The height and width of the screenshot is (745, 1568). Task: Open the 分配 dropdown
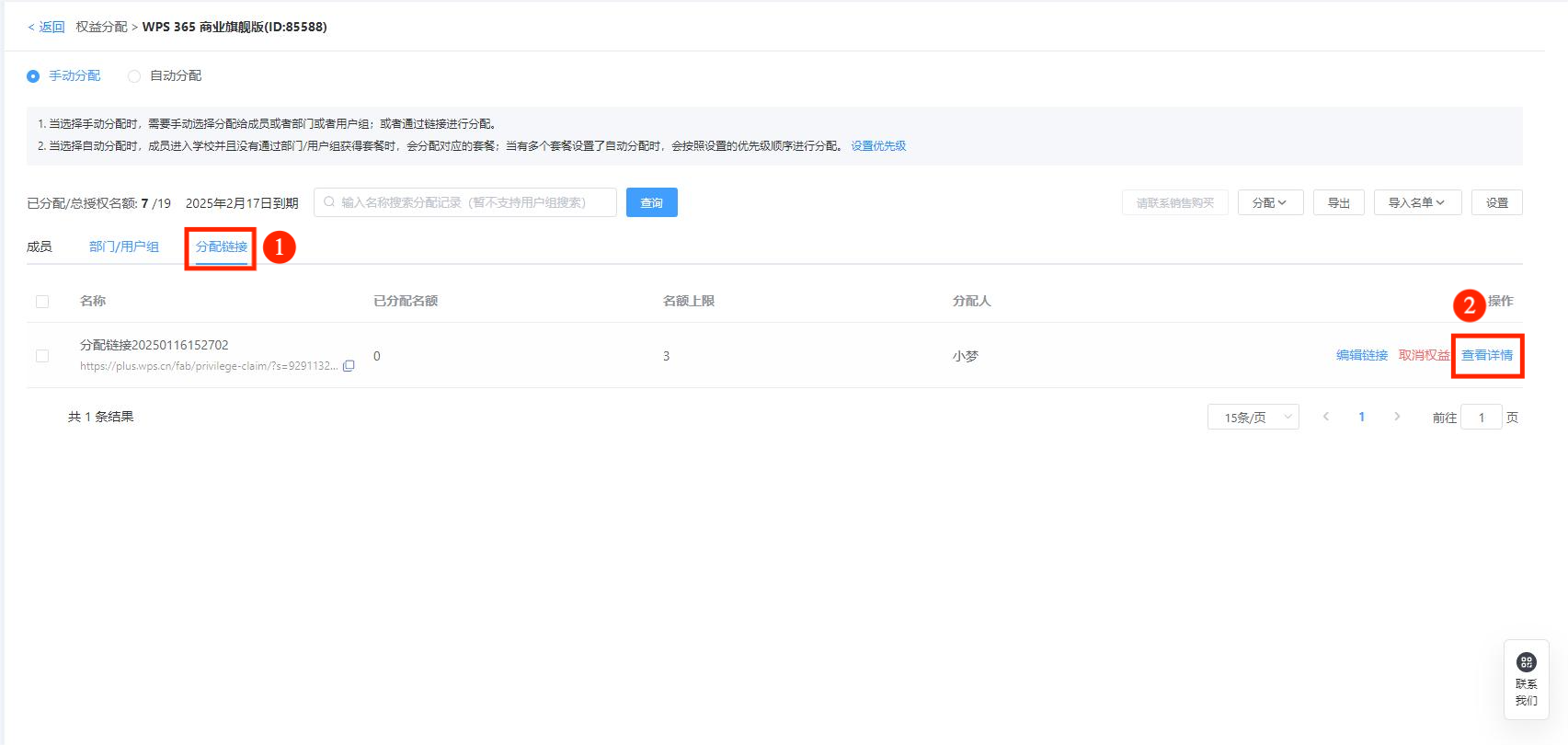(x=1270, y=202)
